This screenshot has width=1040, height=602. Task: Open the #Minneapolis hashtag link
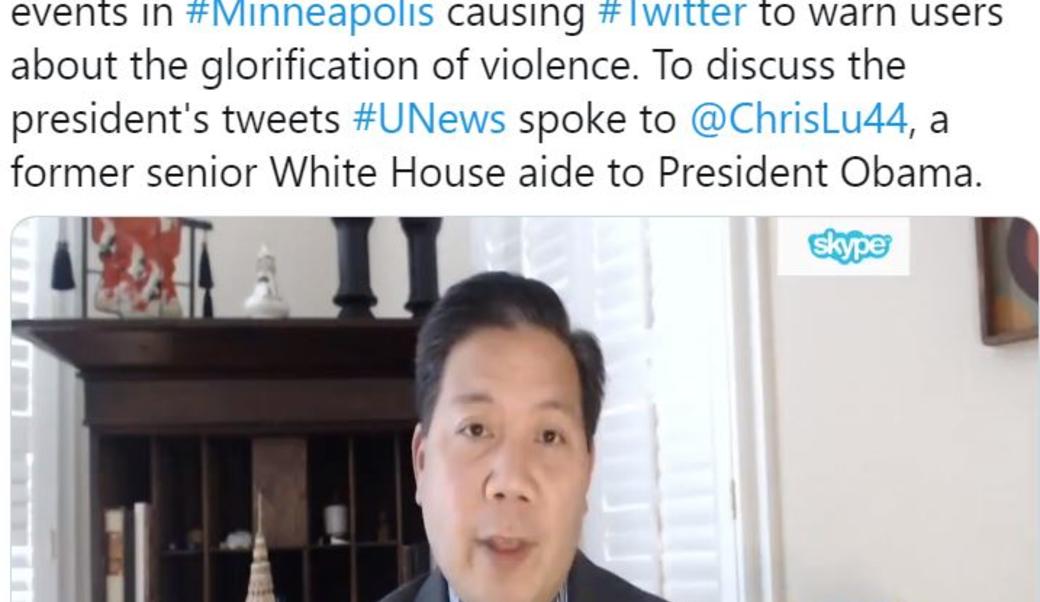click(x=310, y=15)
